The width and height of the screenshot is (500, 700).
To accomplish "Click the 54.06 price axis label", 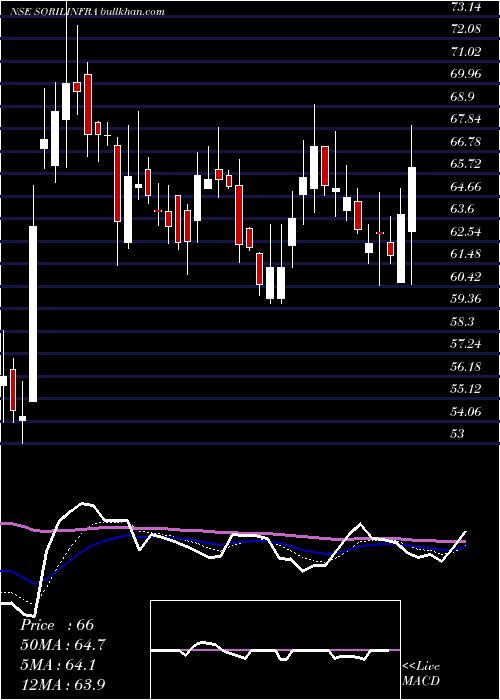I will pos(467,412).
